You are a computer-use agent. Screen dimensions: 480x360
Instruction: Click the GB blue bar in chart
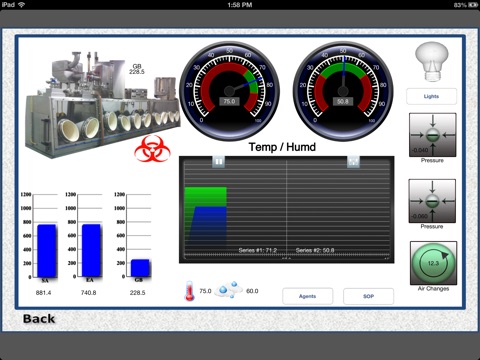tap(140, 268)
